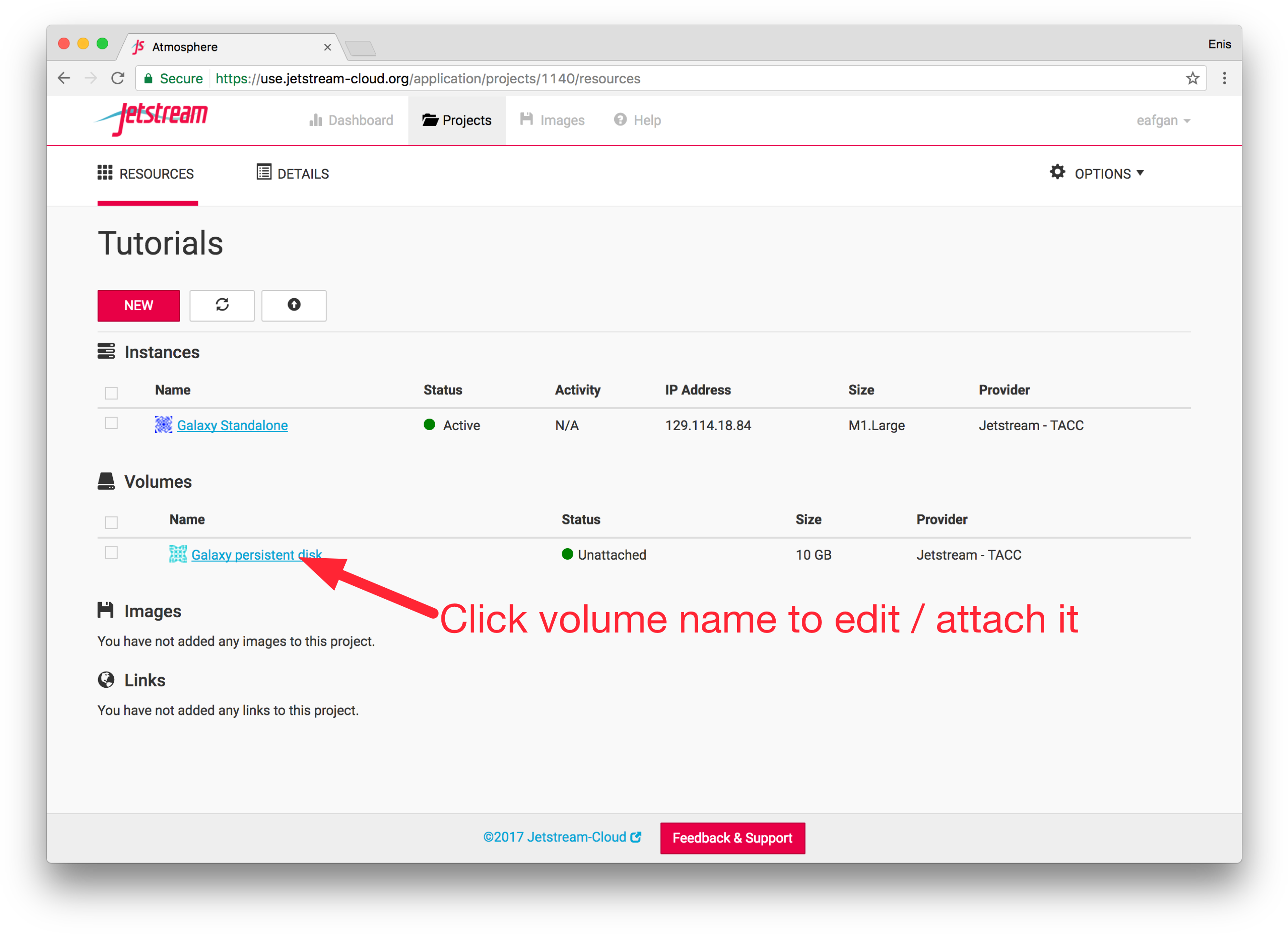Open the Galaxy Standalone instance link
Screen dimensions: 1288x934
pos(232,425)
